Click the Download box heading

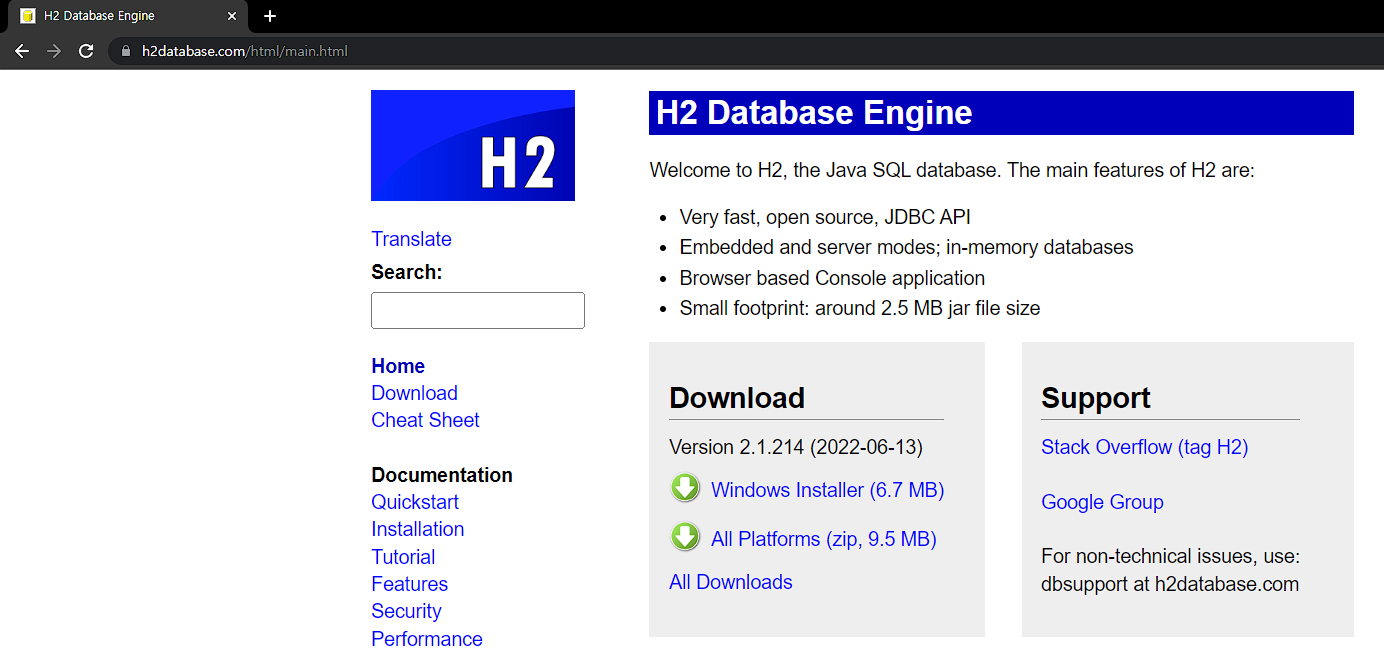click(737, 398)
